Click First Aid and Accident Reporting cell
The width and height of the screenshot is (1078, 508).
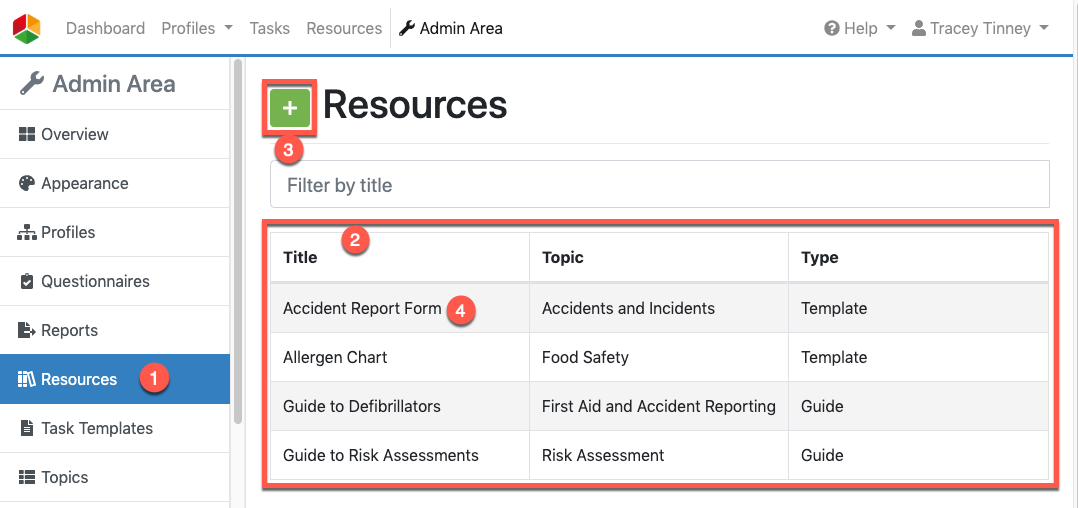(x=659, y=406)
